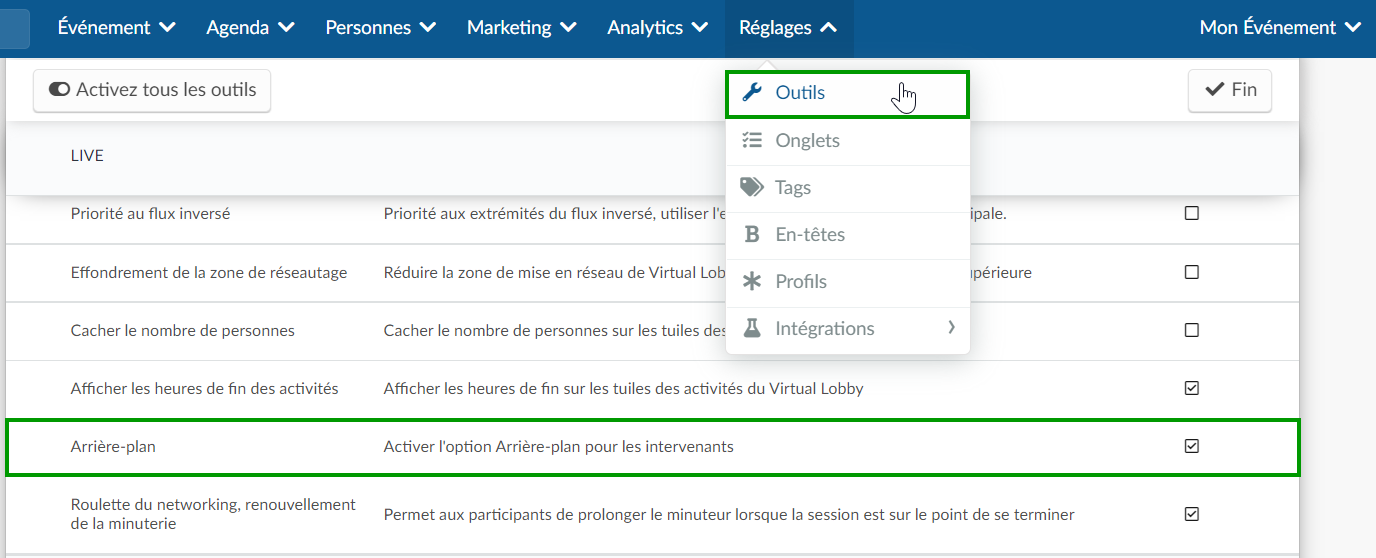
Task: Click Cacher le nombre de personnes label
Action: (x=183, y=331)
